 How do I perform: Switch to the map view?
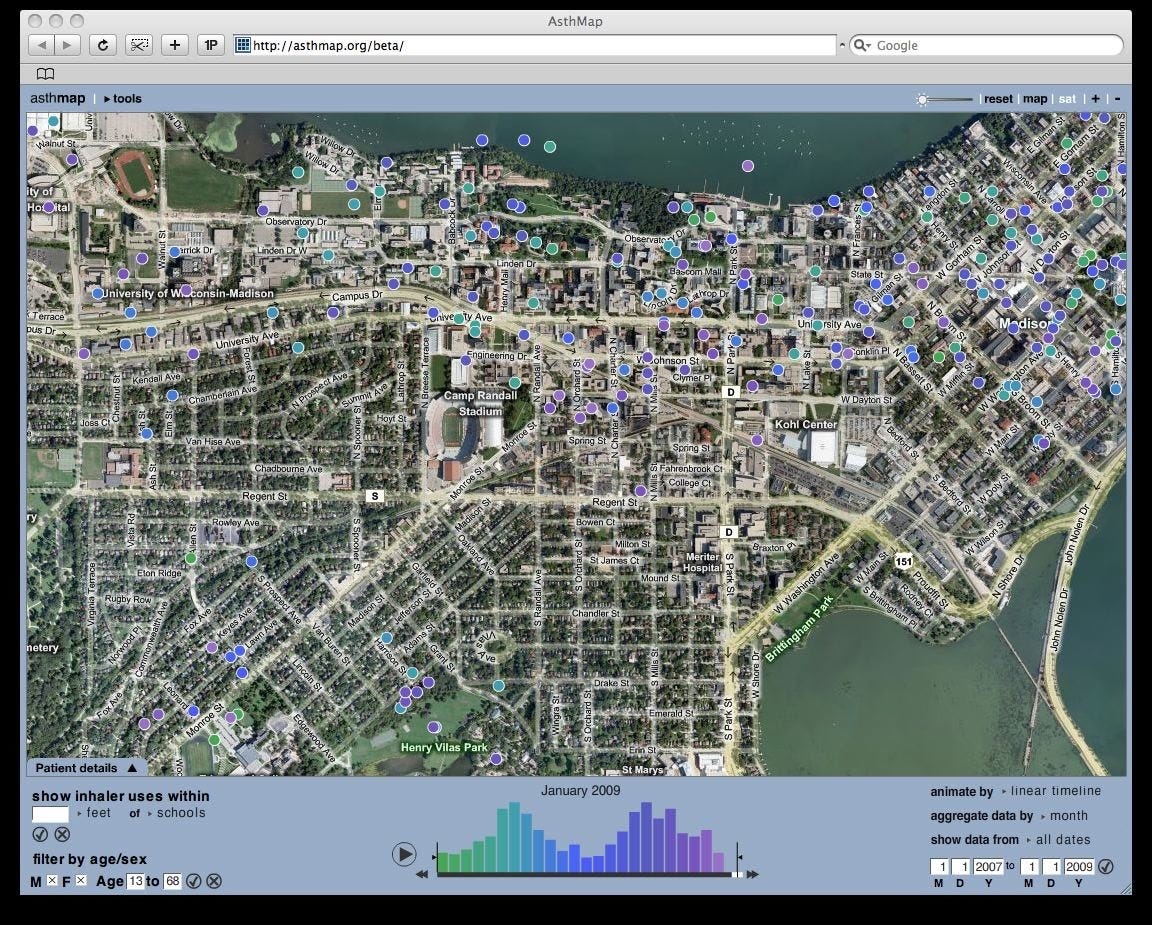click(1034, 98)
